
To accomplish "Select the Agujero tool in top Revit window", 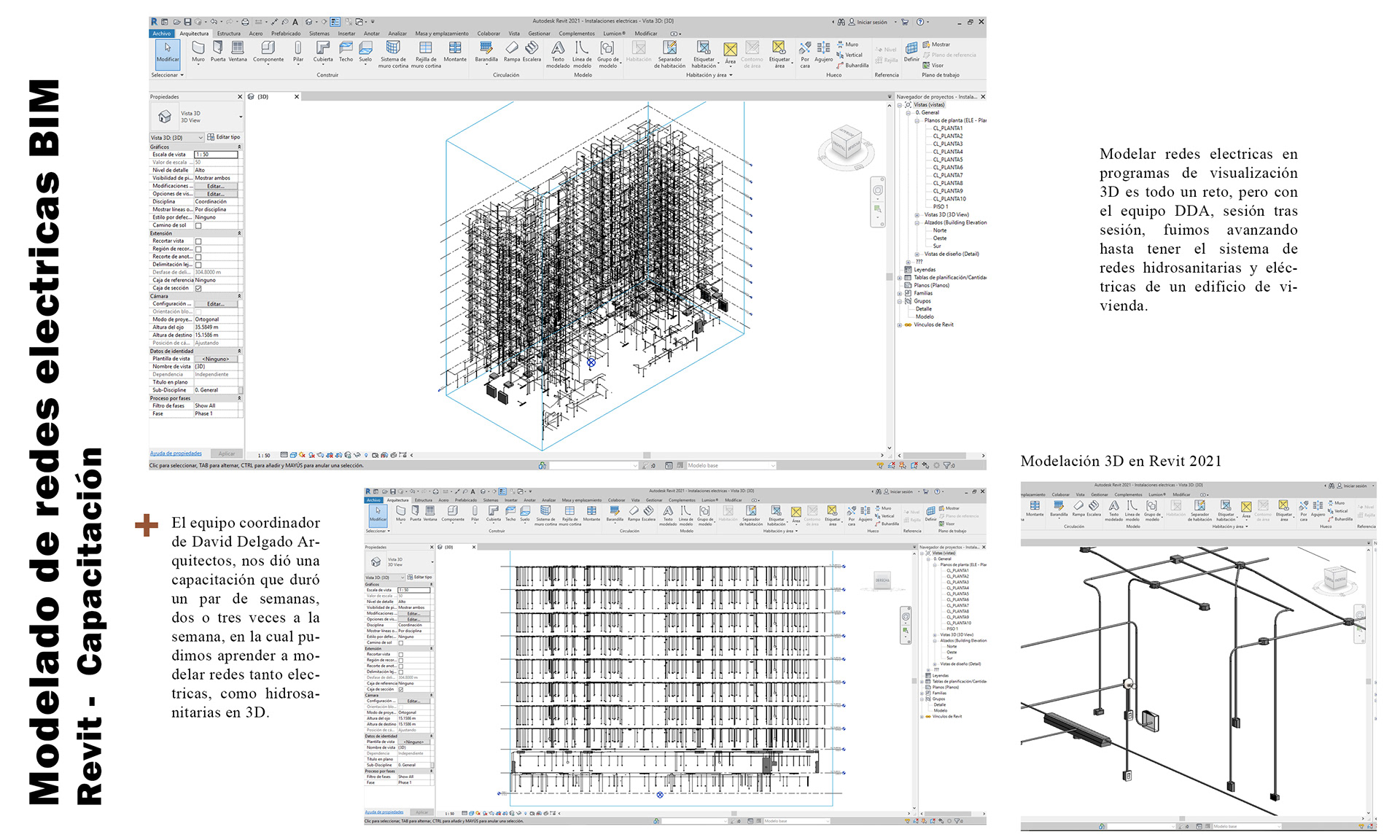I will [x=823, y=52].
